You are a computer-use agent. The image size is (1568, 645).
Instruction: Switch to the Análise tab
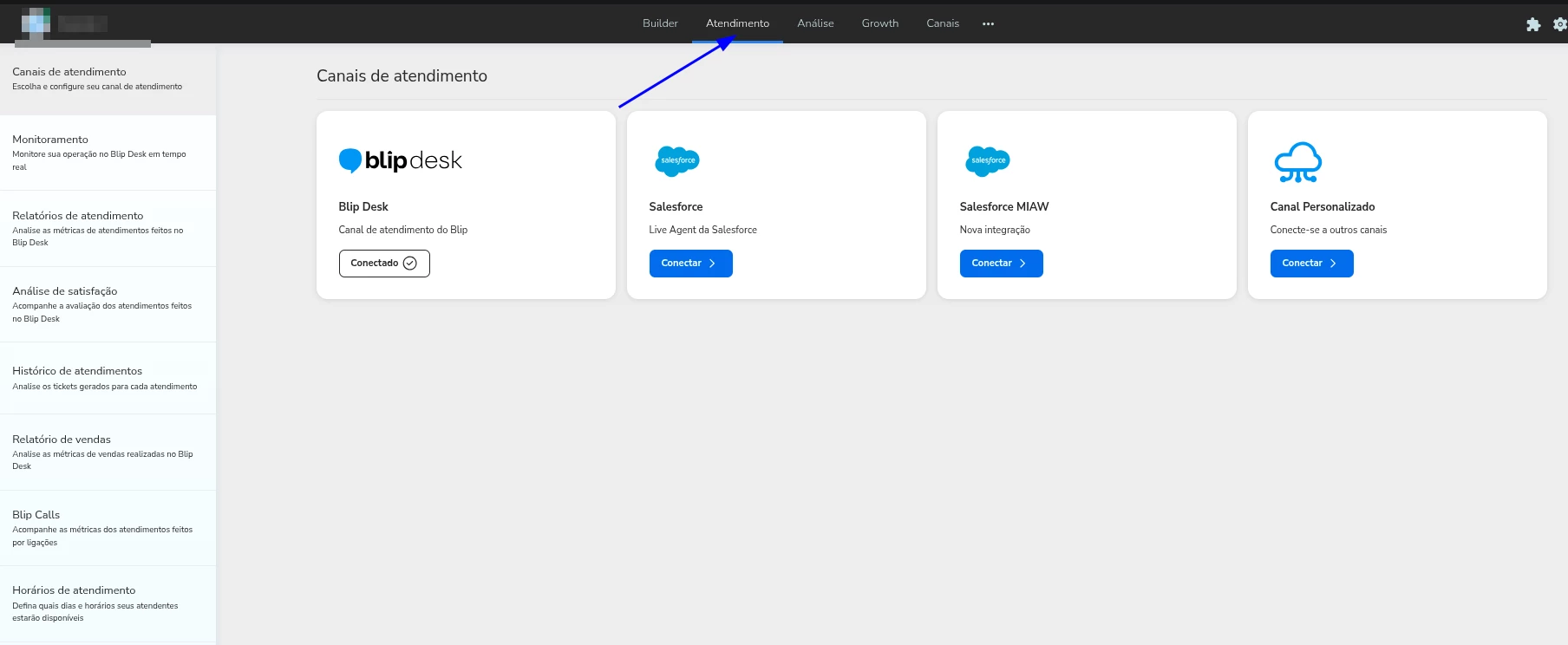pyautogui.click(x=815, y=23)
